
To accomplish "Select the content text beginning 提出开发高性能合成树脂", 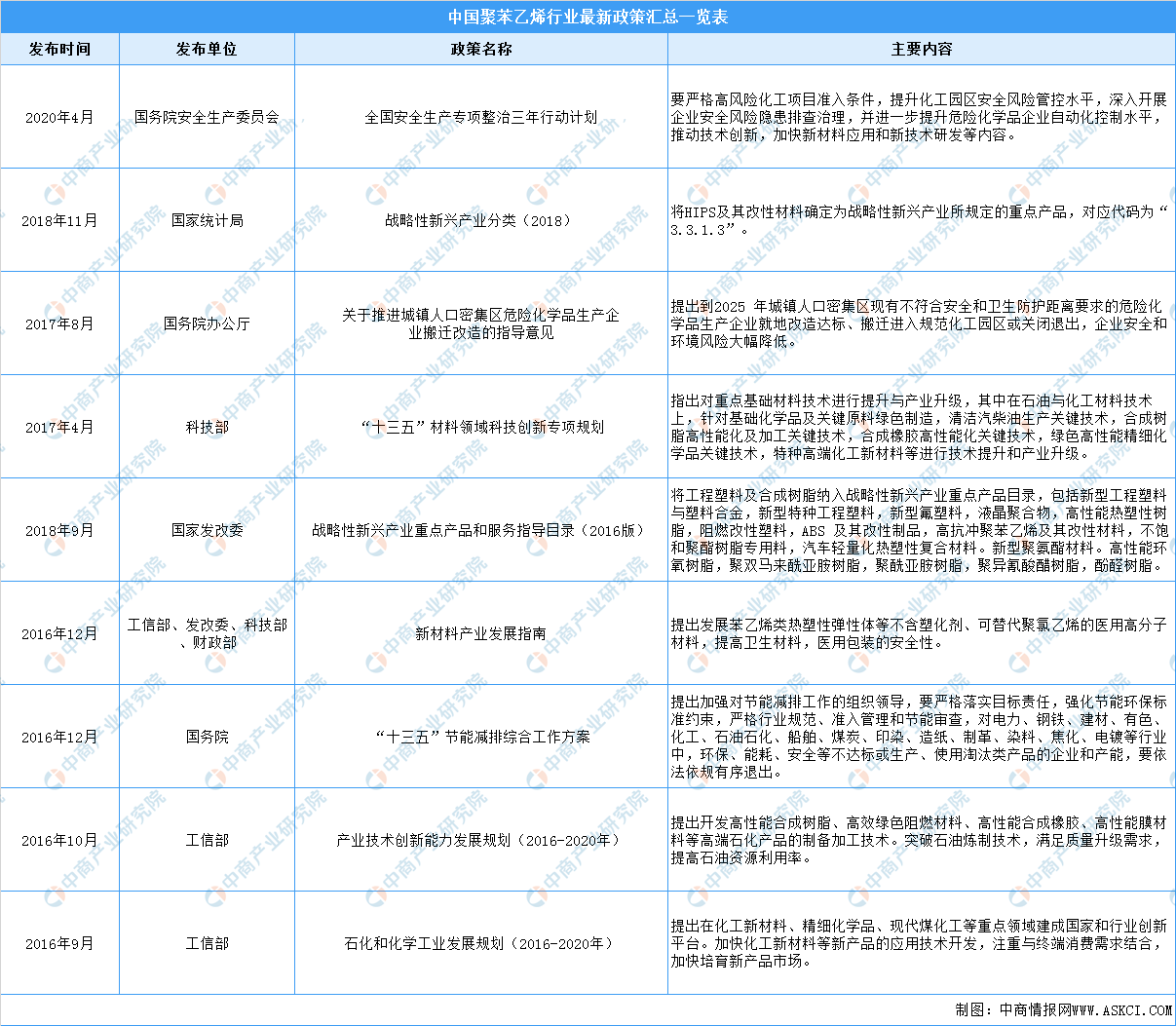I will (919, 840).
